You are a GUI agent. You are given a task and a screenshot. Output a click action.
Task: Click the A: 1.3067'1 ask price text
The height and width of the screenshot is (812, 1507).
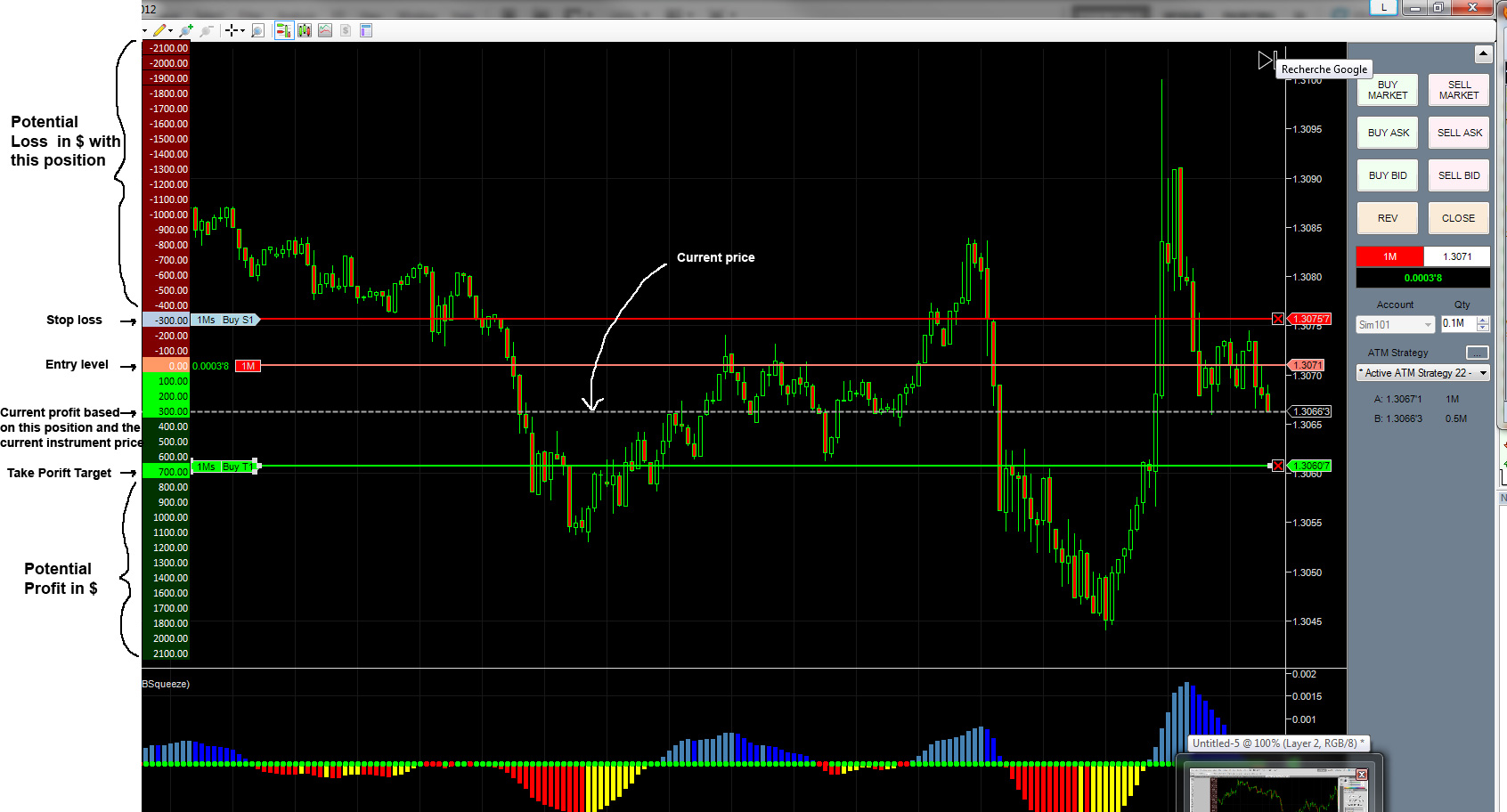[x=1397, y=399]
